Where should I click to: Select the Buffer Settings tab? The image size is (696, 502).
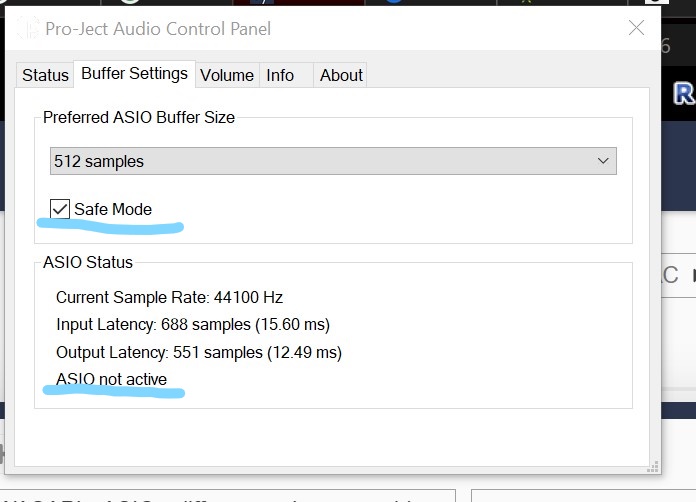click(x=134, y=74)
